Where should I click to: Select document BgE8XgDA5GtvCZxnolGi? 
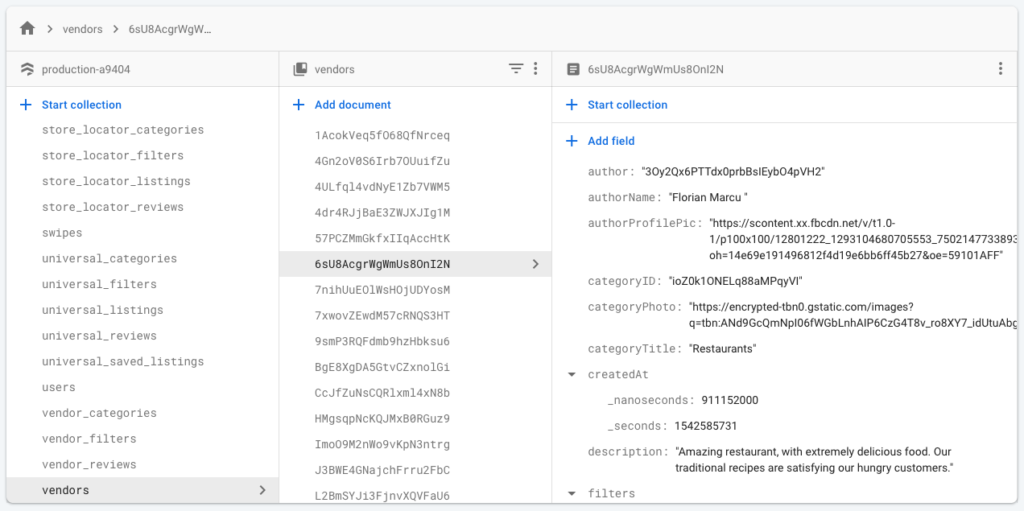pyautogui.click(x=382, y=367)
